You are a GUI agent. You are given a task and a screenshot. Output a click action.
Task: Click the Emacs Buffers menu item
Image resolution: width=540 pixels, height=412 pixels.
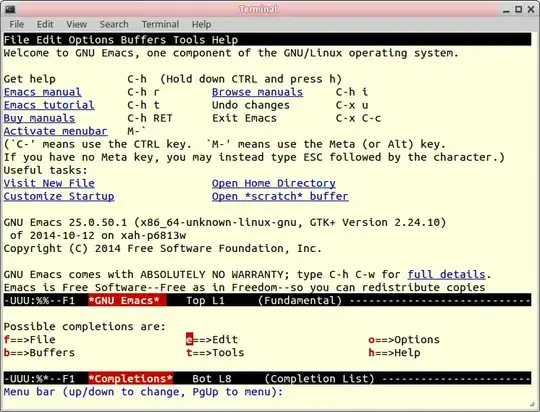143,40
